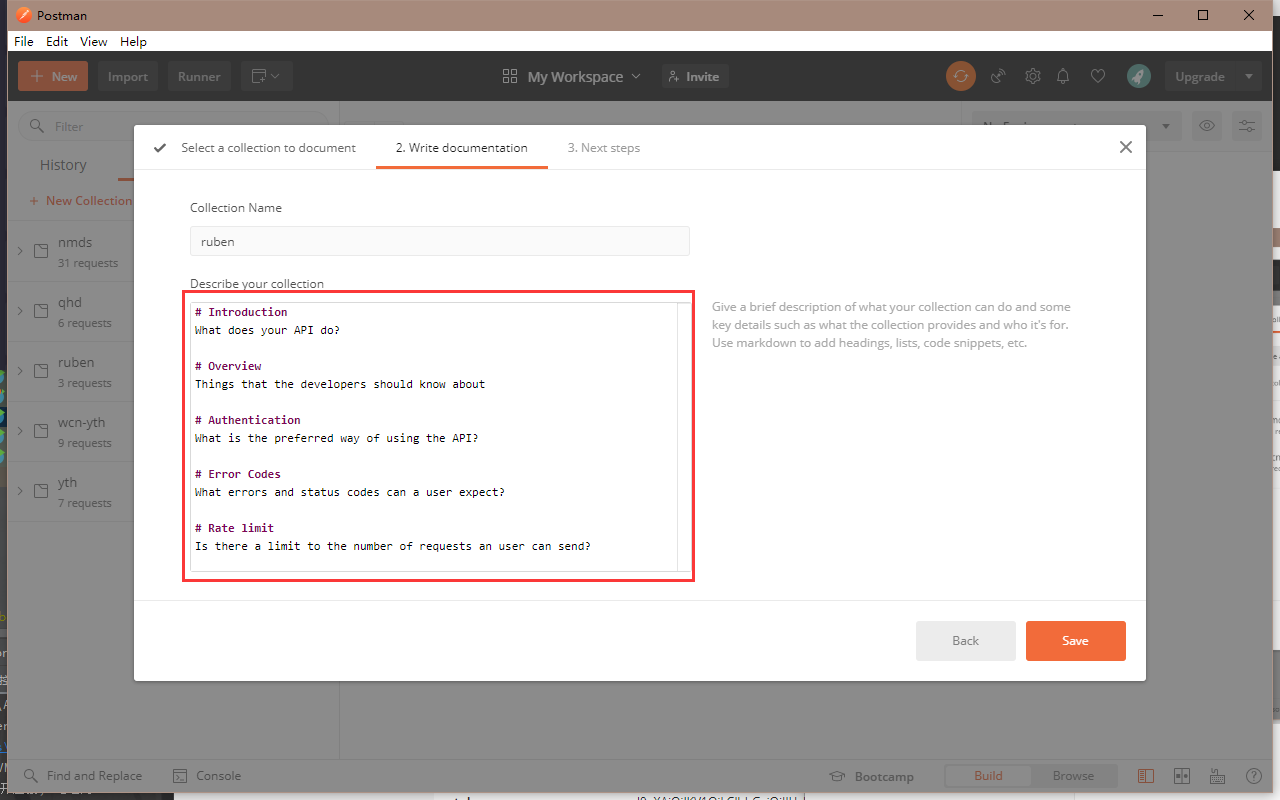Screen dimensions: 1280x800
Task: Expand the ruben collection chevron
Action: click(x=20, y=371)
